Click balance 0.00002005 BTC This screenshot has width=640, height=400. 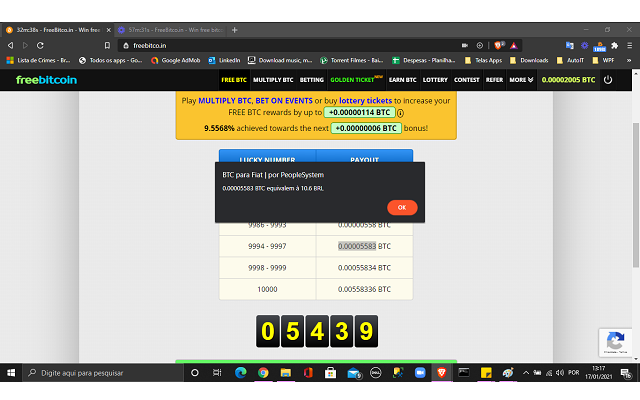click(568, 80)
